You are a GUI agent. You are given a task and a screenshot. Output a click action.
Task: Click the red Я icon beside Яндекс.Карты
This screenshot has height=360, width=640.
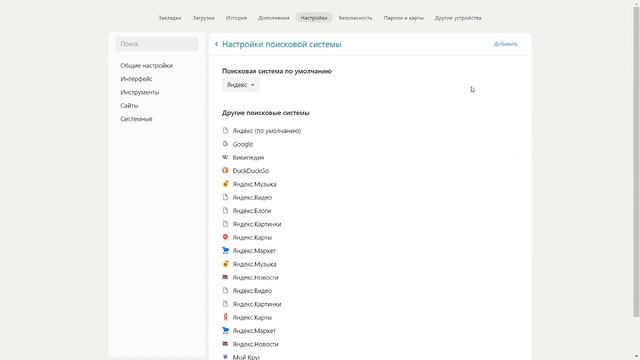pyautogui.click(x=225, y=317)
